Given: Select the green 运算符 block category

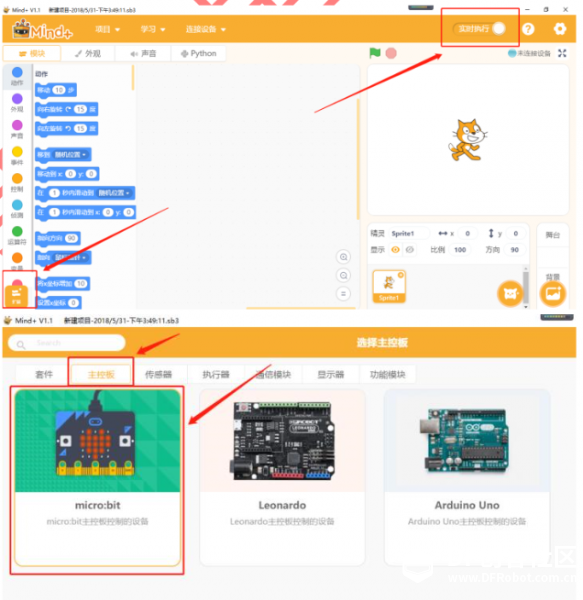Looking at the screenshot, I should [x=17, y=235].
